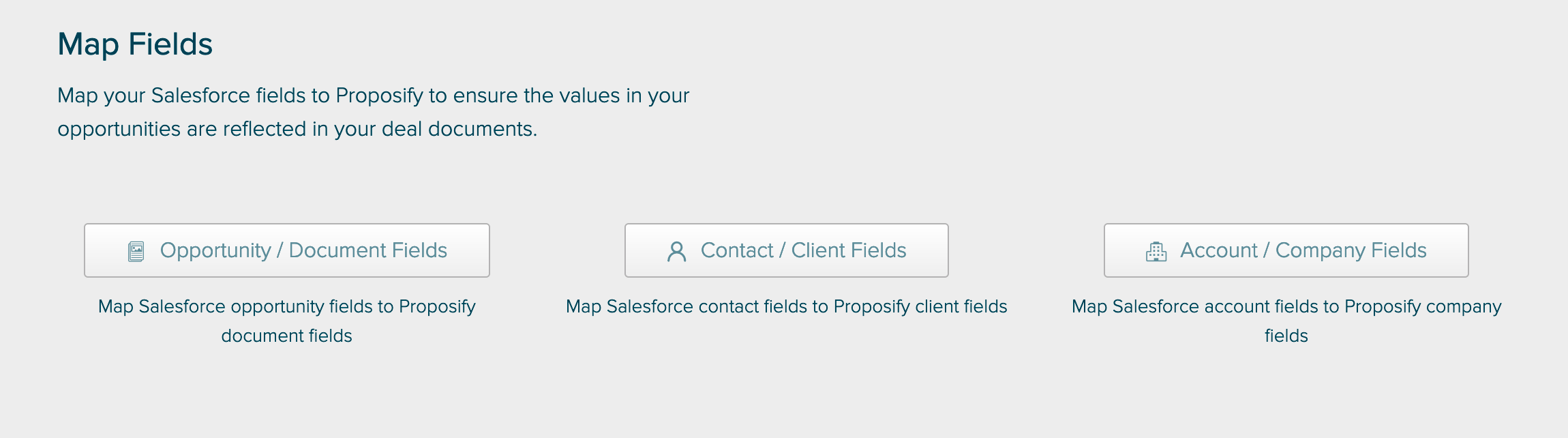Viewport: 1568px width, 438px height.
Task: Click the Map Fields heading
Action: click(x=135, y=44)
